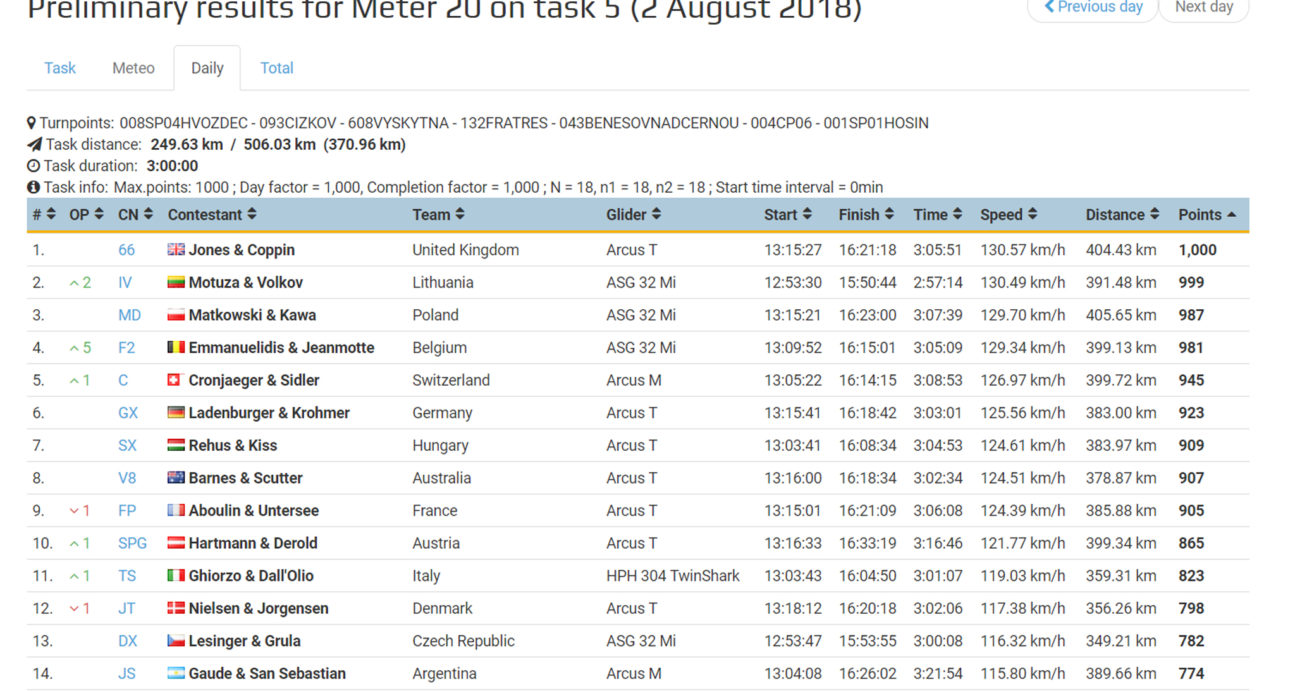Switch to the Task tab
This screenshot has width=1295, height=691.
point(60,68)
